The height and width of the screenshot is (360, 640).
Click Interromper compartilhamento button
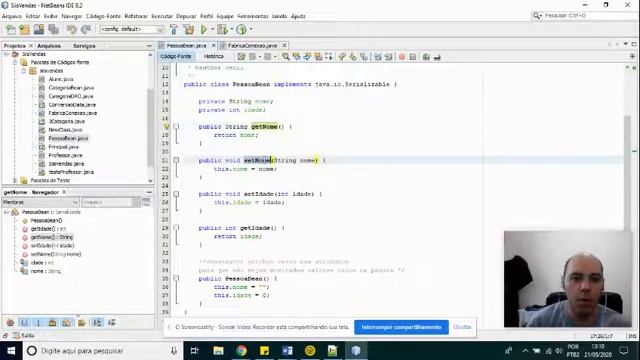click(401, 327)
